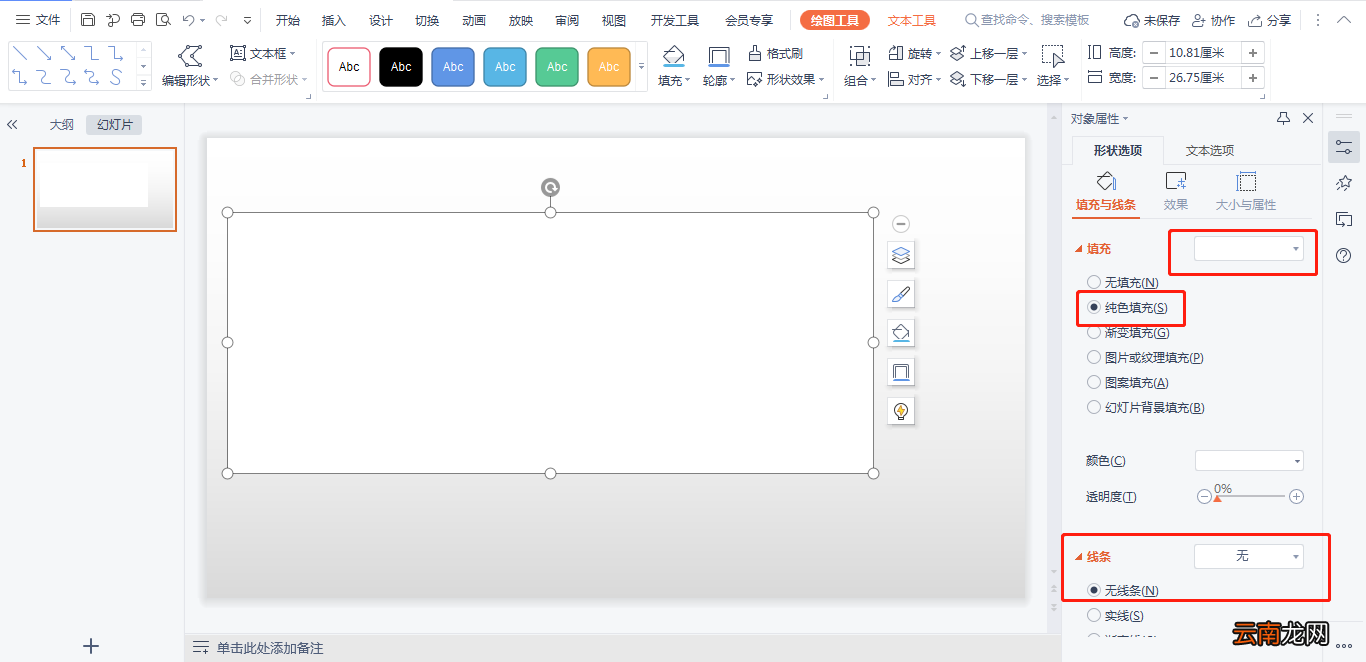1366x662 pixels.
Task: Expand the 线条 line style dropdown
Action: (1249, 556)
